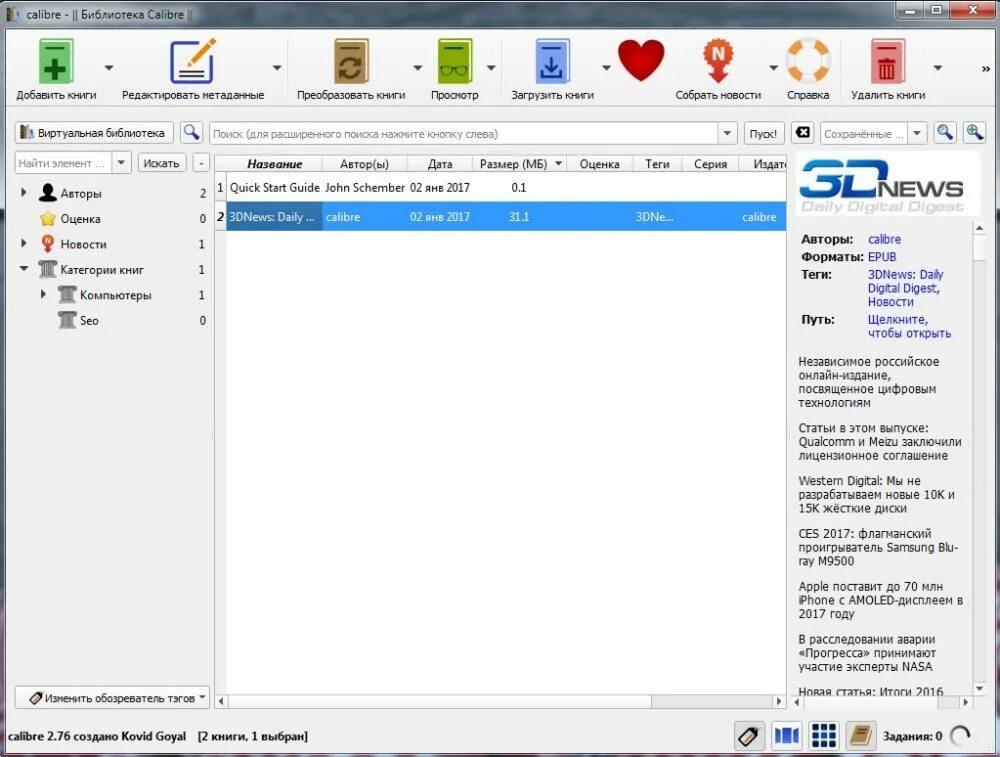Sort by Оценка column header
Viewport: 1000px width, 757px height.
point(599,164)
